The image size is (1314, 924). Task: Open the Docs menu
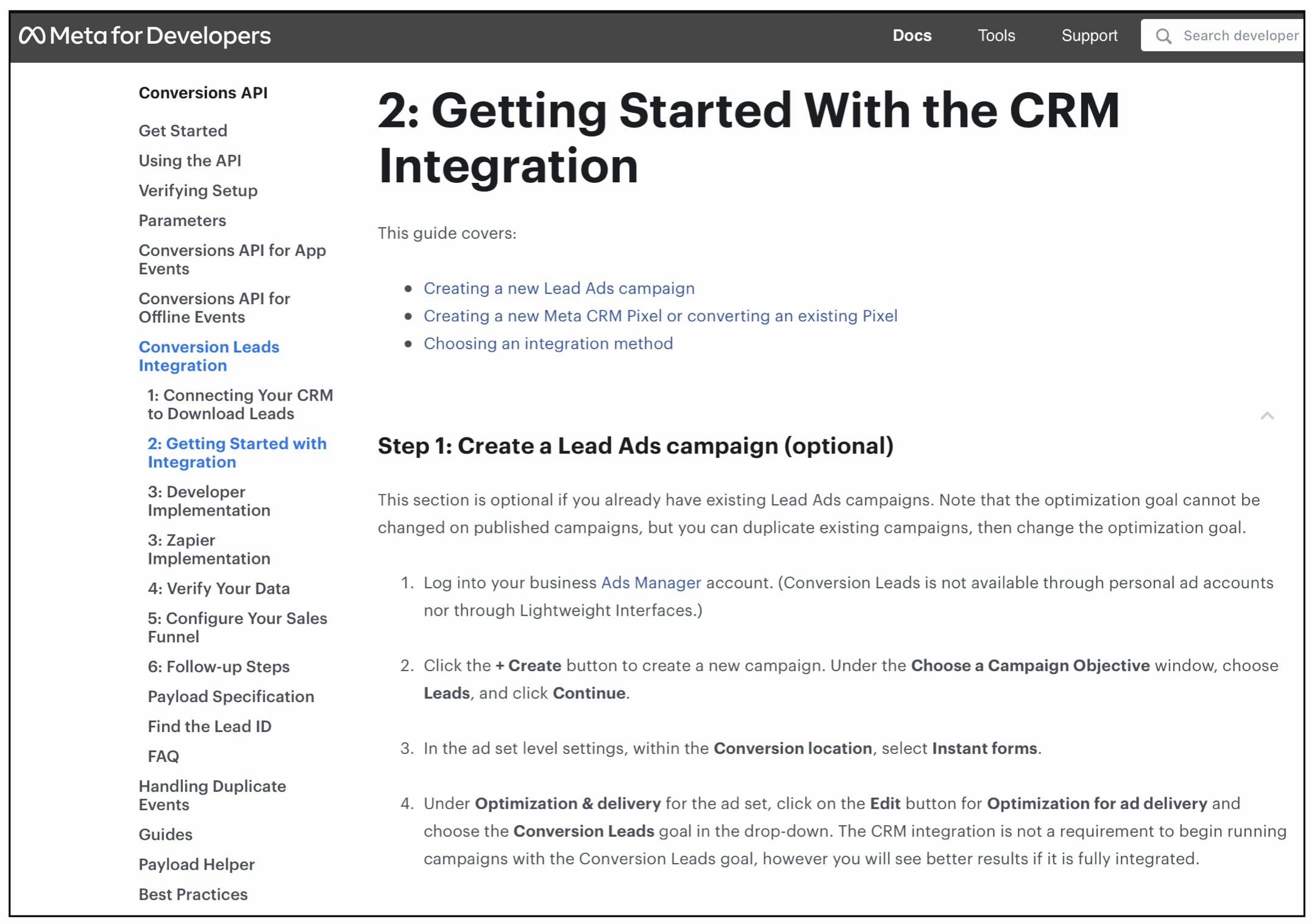point(912,35)
